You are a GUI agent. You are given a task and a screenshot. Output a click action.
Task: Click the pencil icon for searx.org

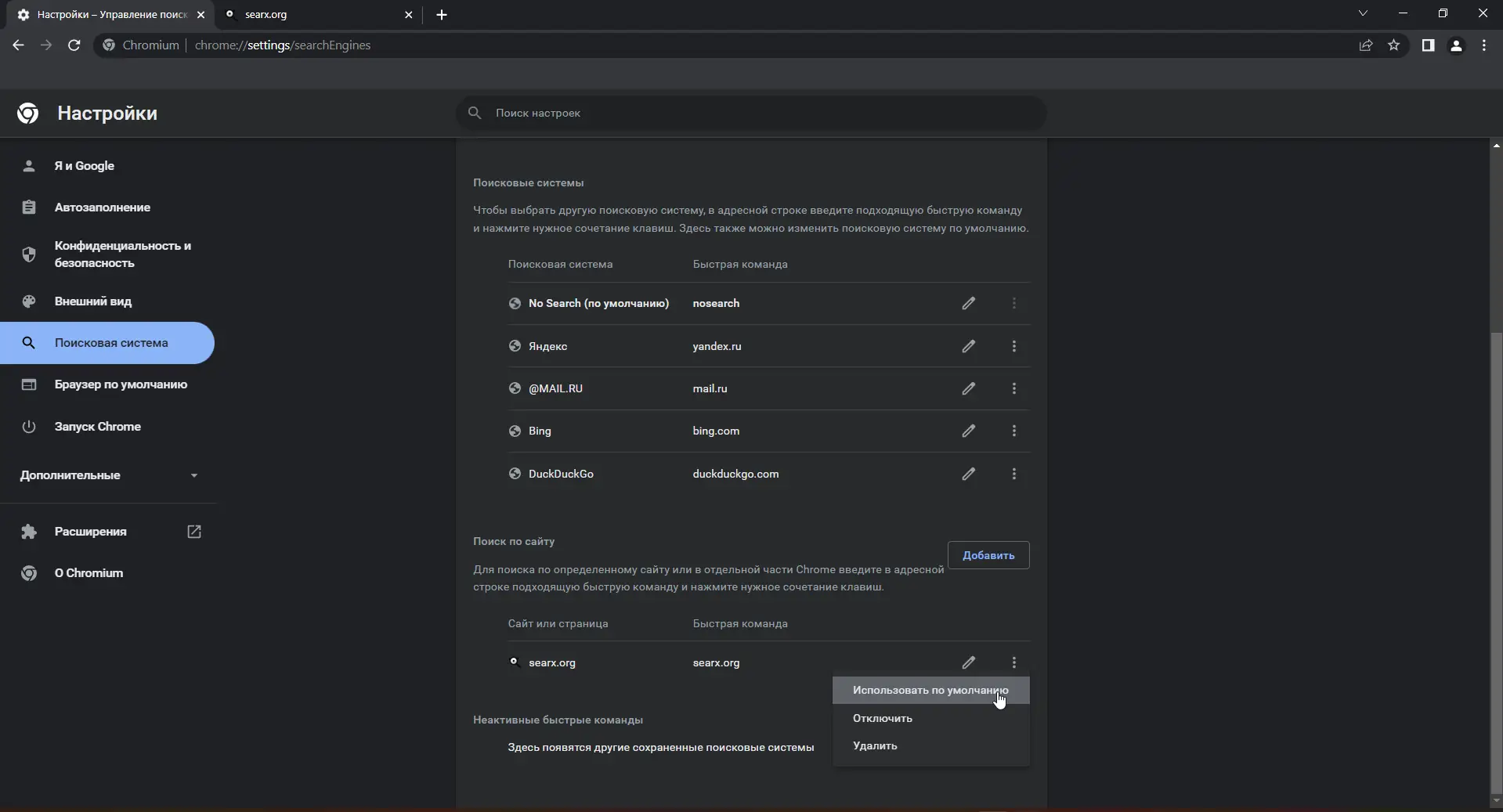click(969, 662)
